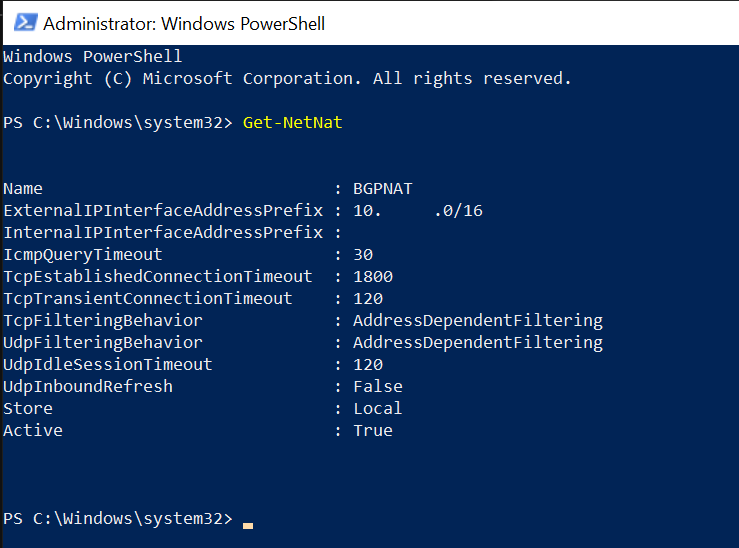Click UdpFilteringBehavior's AddressDependentFiltering value
Image resolution: width=739 pixels, height=548 pixels.
[x=478, y=343]
